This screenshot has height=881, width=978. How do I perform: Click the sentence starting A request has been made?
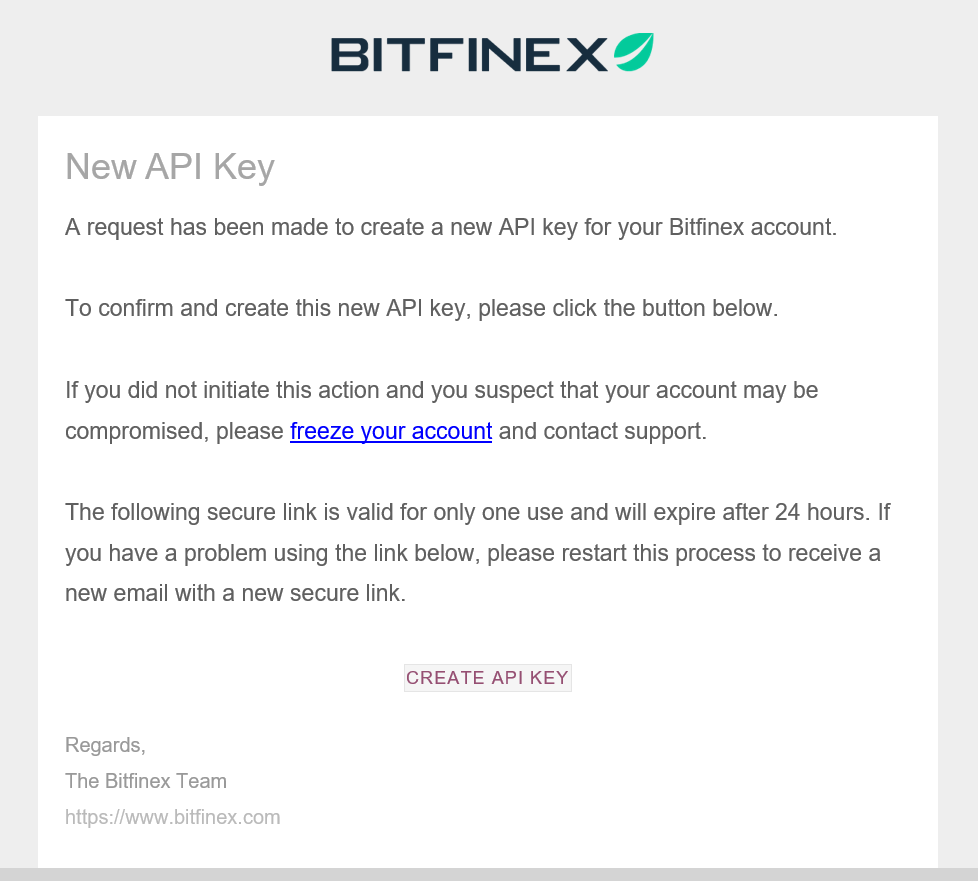tap(451, 227)
